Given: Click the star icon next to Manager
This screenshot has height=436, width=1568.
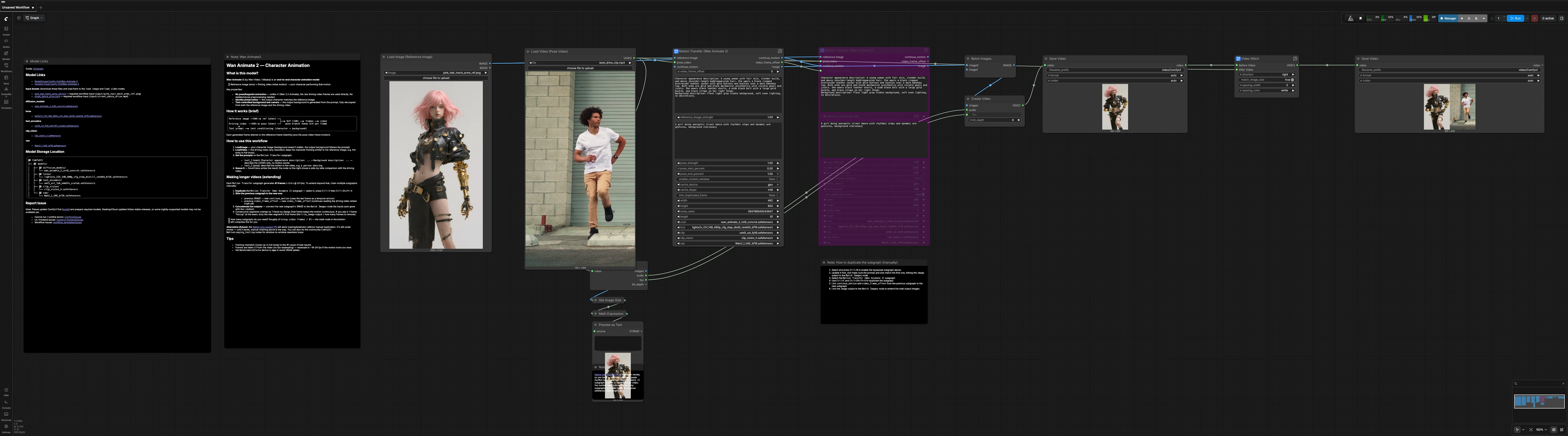Looking at the screenshot, I should pos(1462,18).
